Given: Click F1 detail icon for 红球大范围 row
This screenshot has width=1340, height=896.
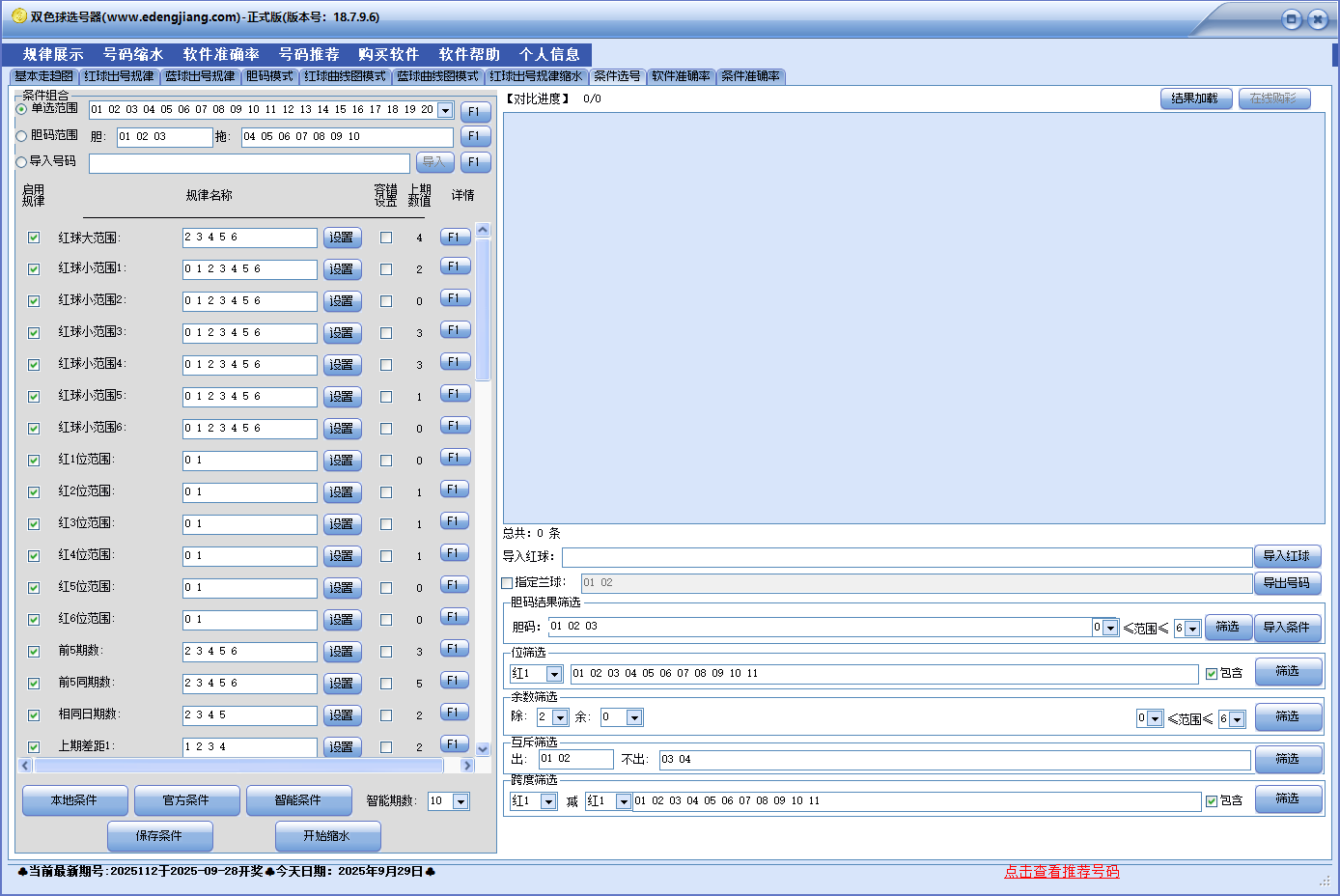Looking at the screenshot, I should [x=455, y=237].
